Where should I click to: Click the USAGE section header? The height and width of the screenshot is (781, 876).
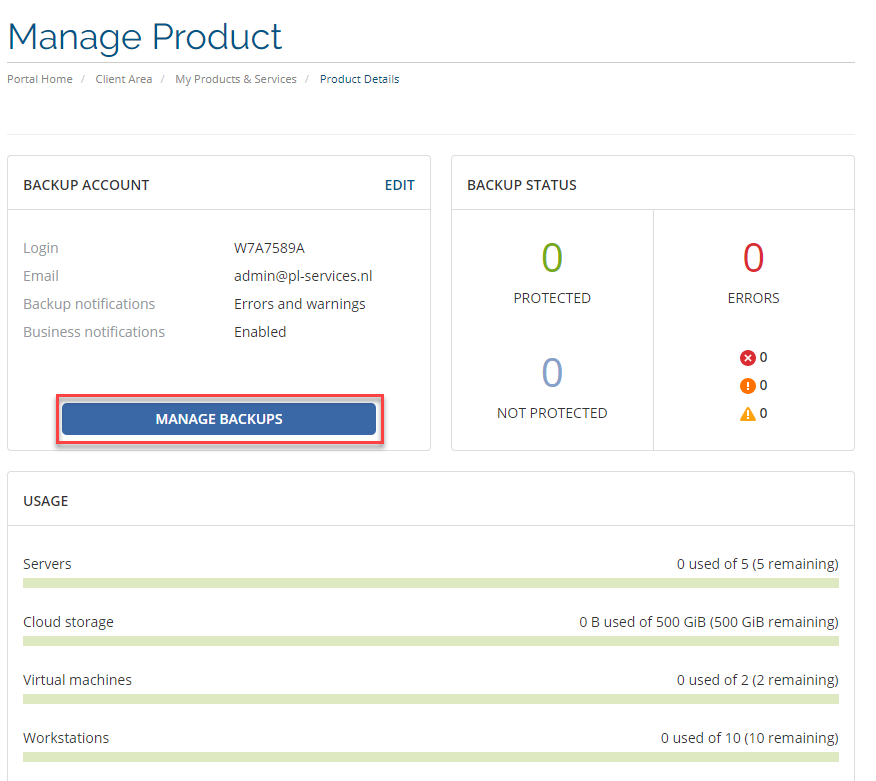pyautogui.click(x=45, y=500)
